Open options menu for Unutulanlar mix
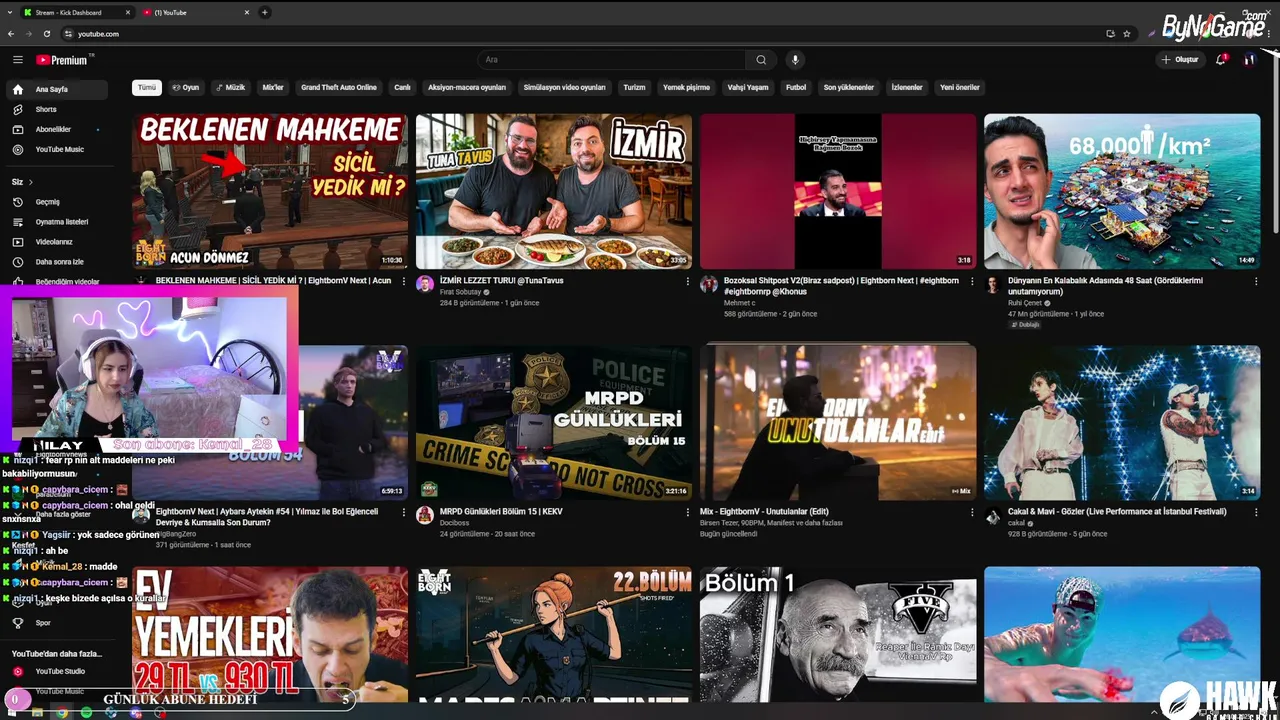The width and height of the screenshot is (1280, 720). pyautogui.click(x=972, y=512)
